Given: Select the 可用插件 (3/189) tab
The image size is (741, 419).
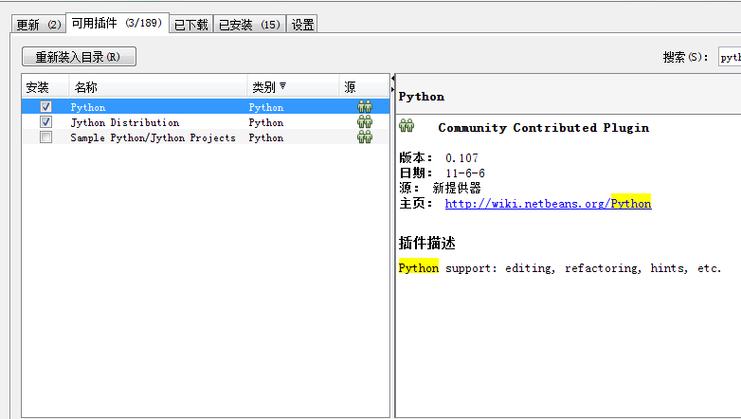Looking at the screenshot, I should click(117, 23).
